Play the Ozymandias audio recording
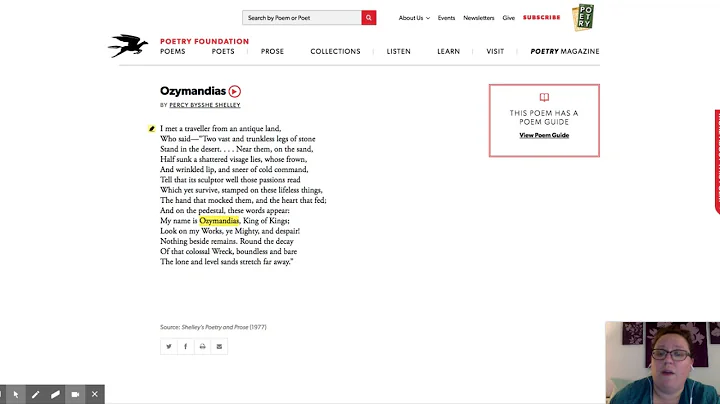 (x=235, y=91)
